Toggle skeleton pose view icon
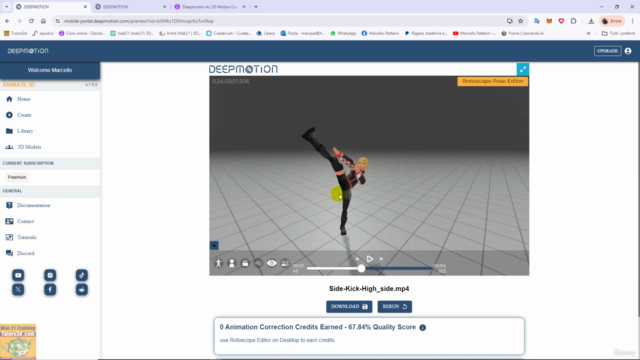This screenshot has height=360, width=640. point(218,263)
